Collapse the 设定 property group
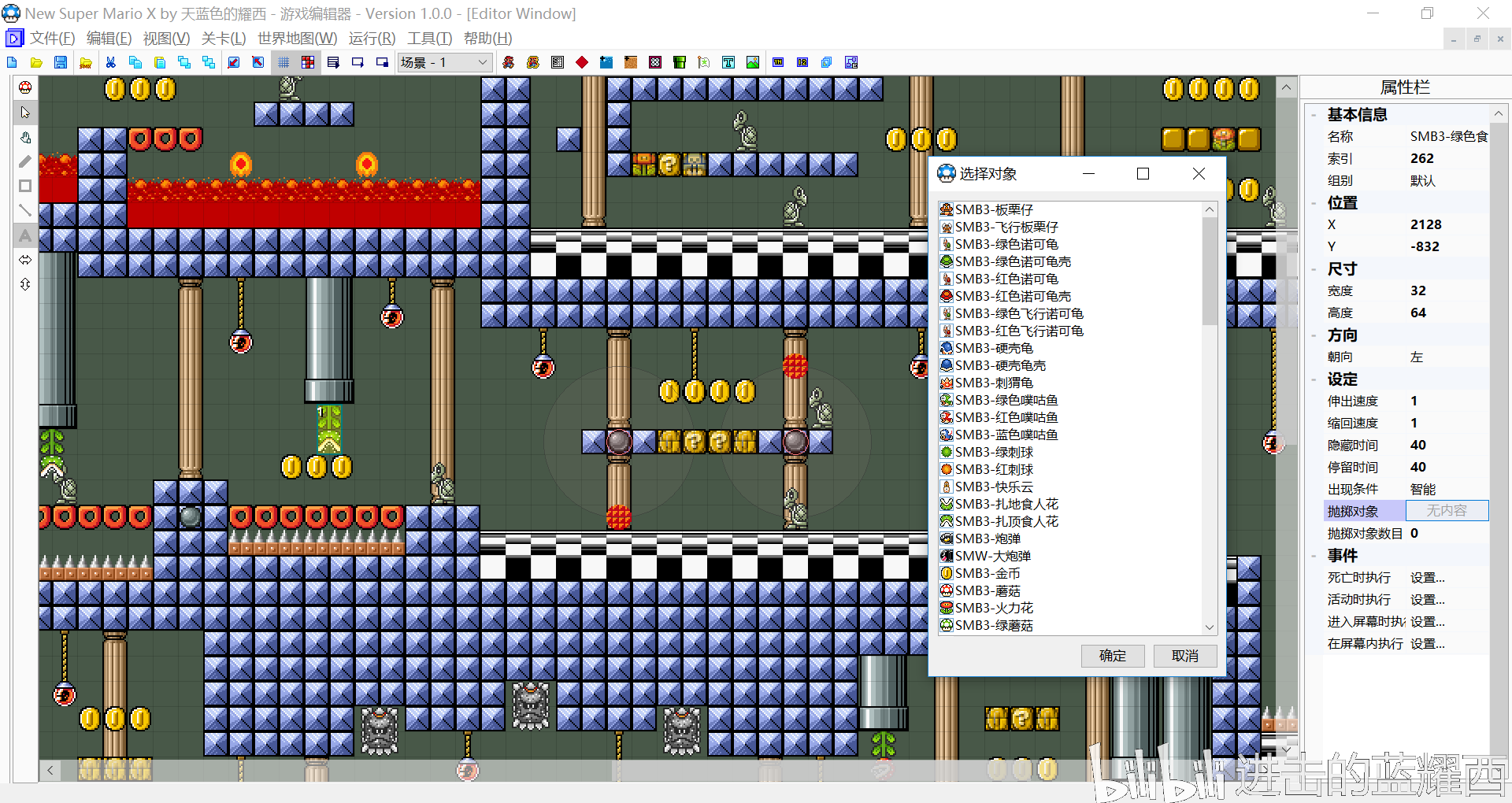This screenshot has height=803, width=1512. [1314, 379]
